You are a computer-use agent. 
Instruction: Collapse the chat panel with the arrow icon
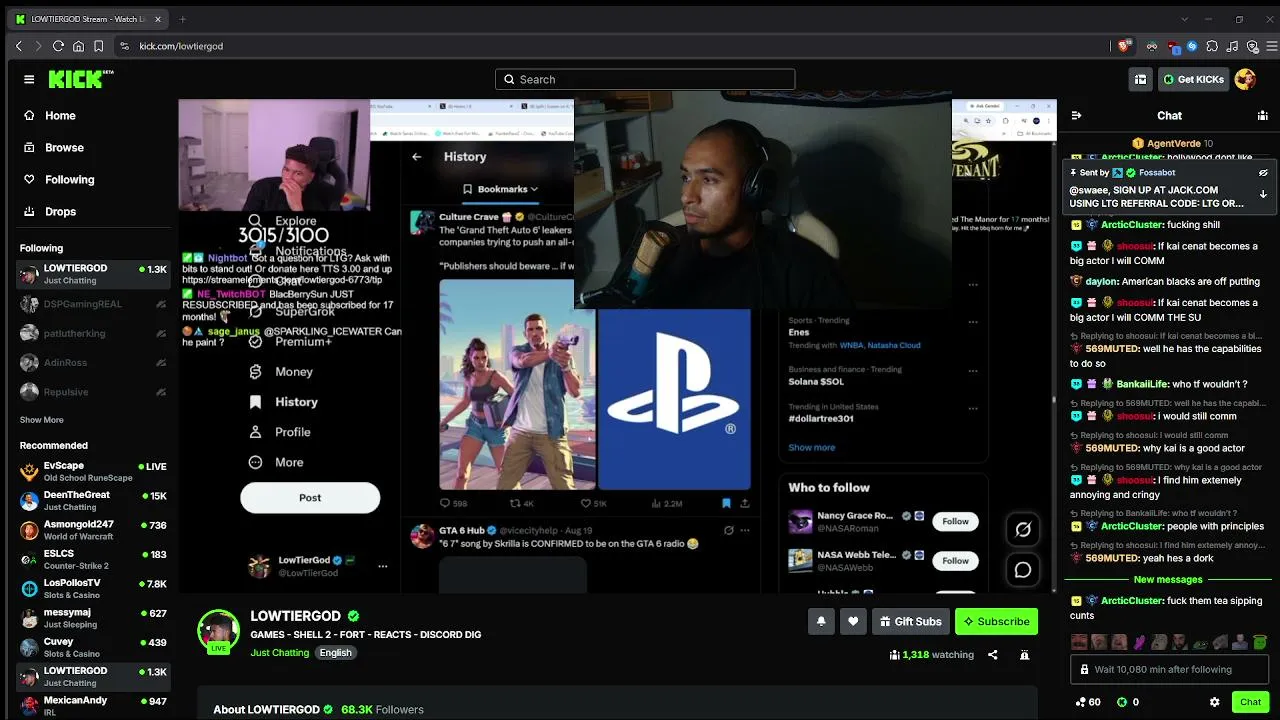coord(1075,116)
